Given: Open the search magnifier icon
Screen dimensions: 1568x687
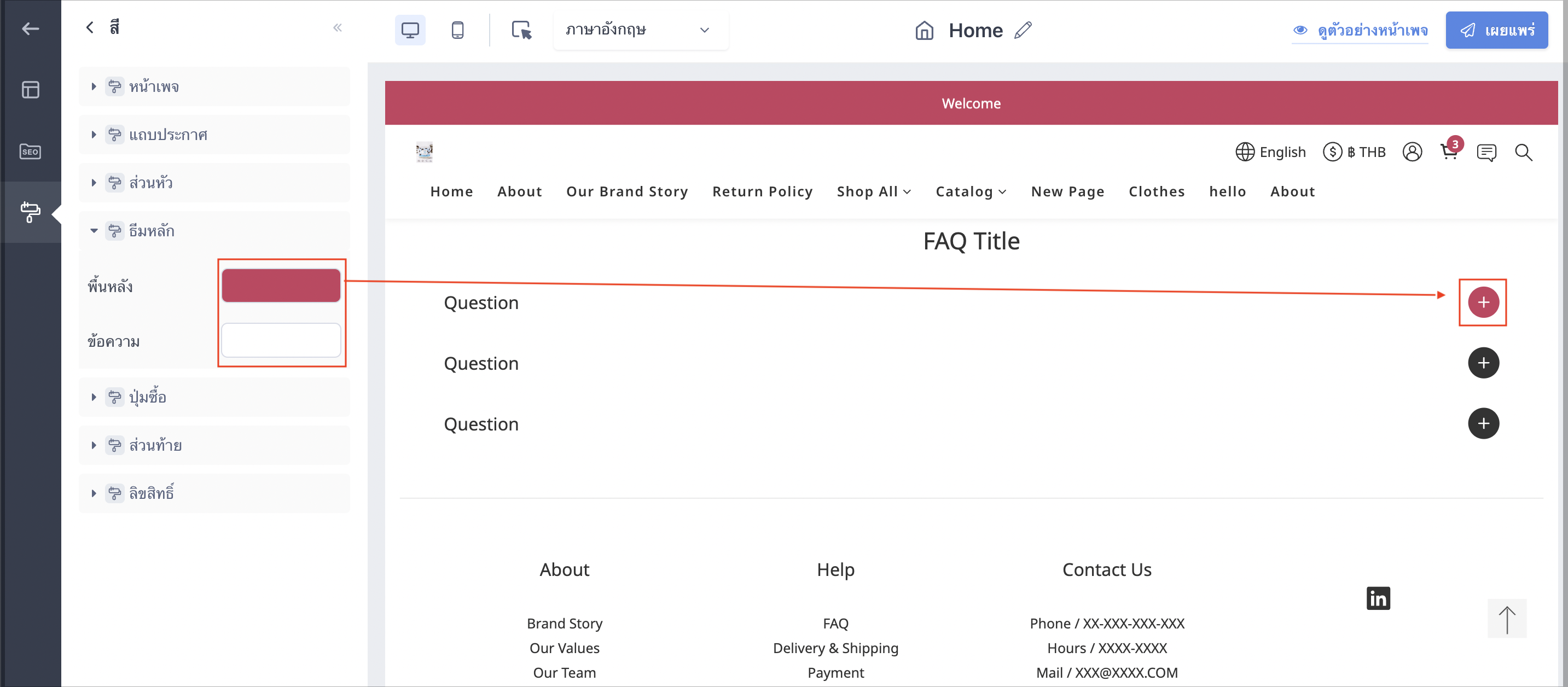Looking at the screenshot, I should click(x=1524, y=152).
